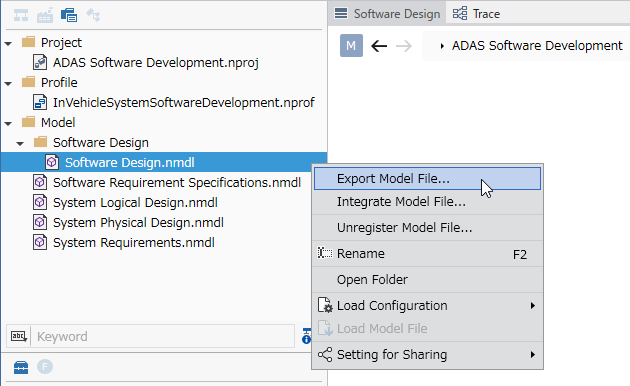
Task: Select ADAS Software Development.nproj in tree
Action: pyautogui.click(x=155, y=63)
